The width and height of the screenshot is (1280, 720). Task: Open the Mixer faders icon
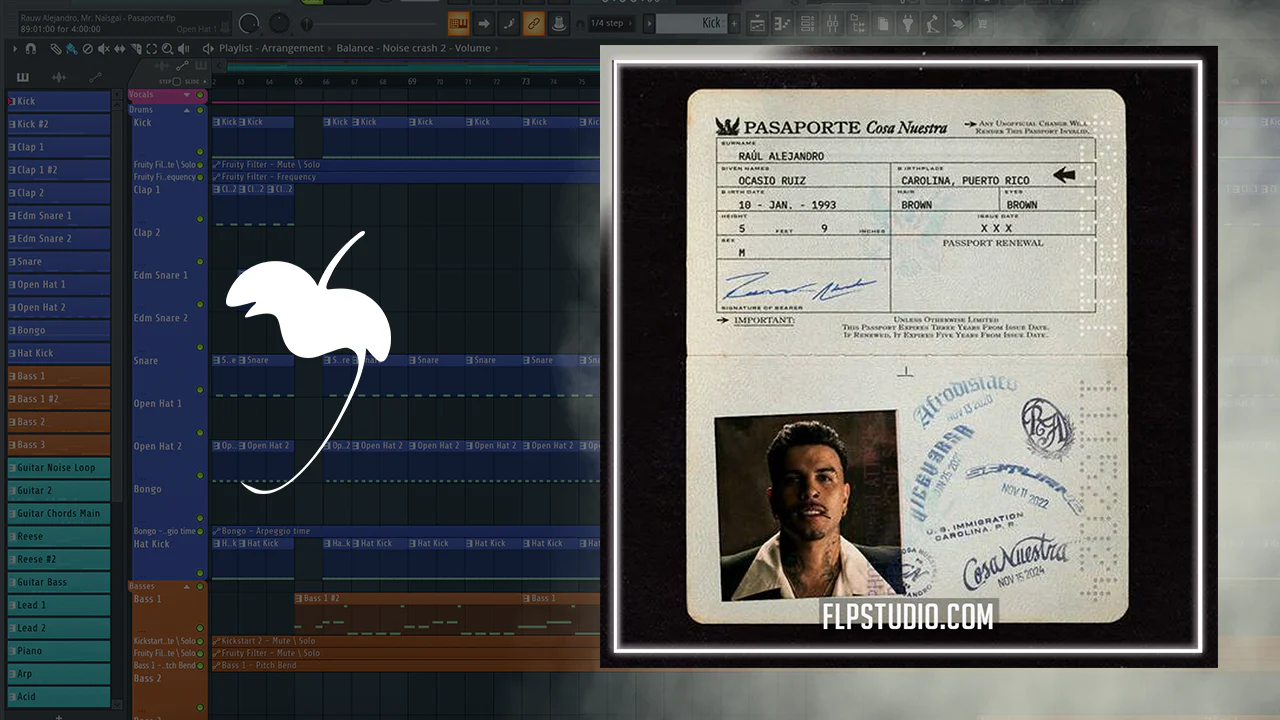(x=833, y=23)
